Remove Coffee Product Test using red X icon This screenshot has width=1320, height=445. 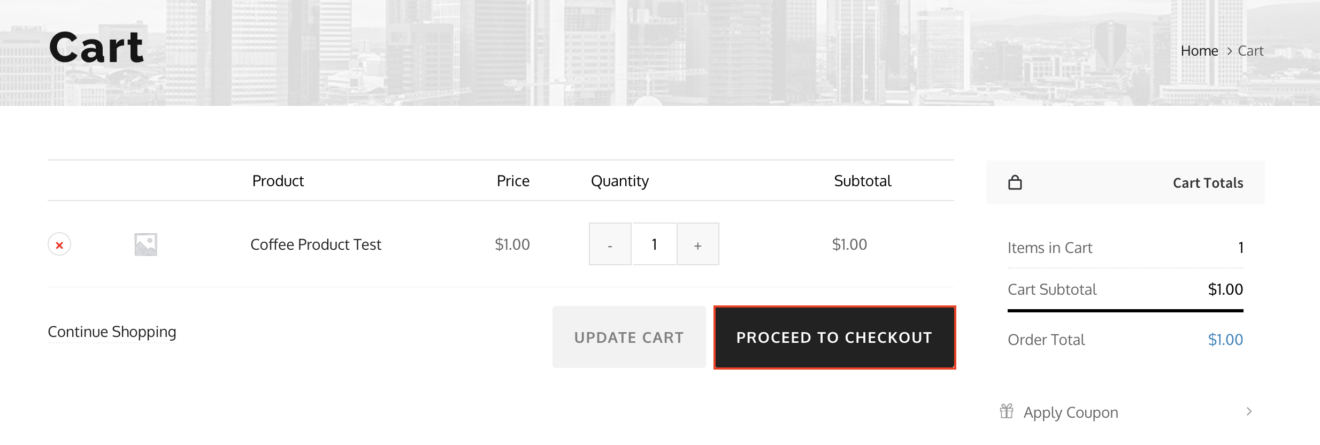point(59,244)
